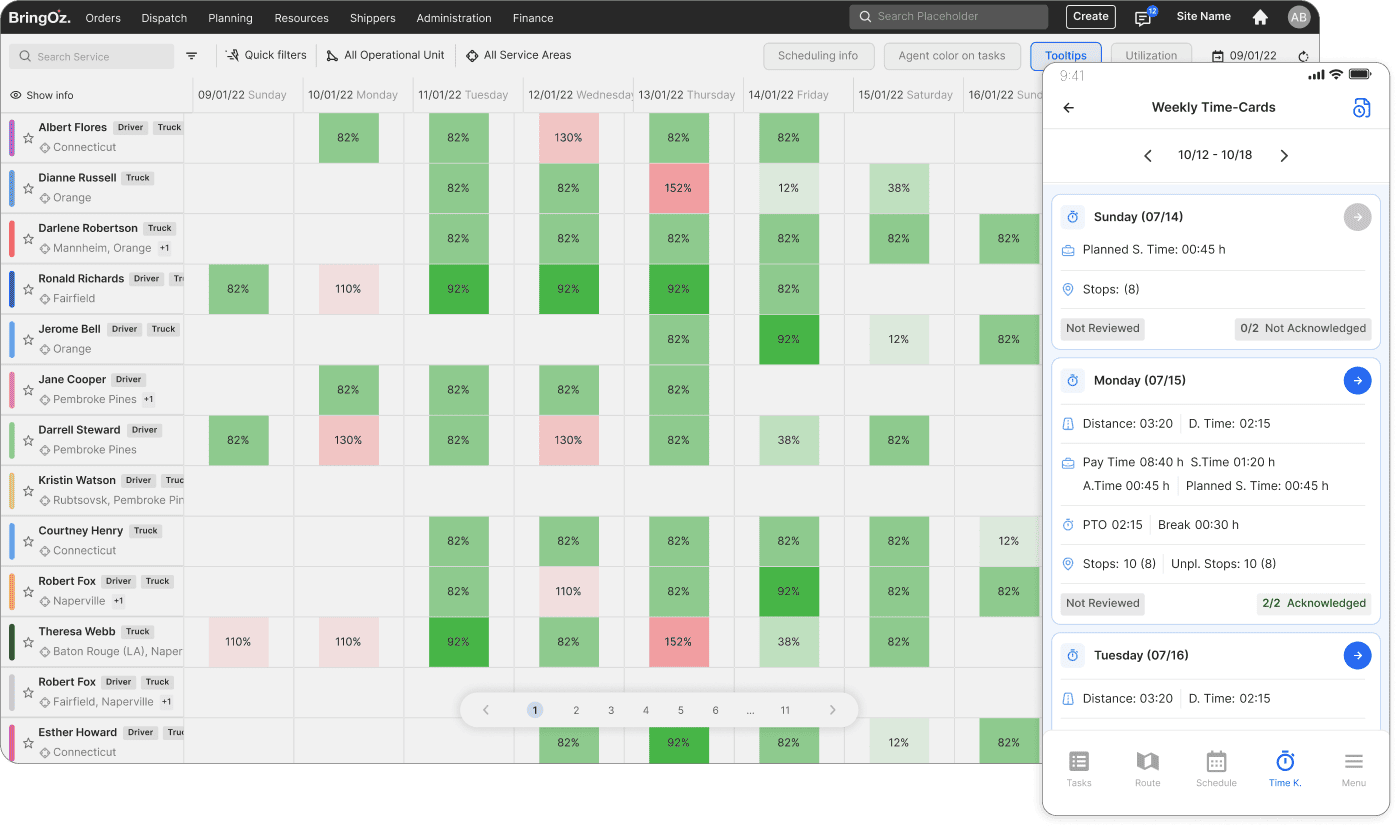The height and width of the screenshot is (828, 1398).
Task: Select Dianne Russell's 152% Thursday cell
Action: click(x=679, y=188)
